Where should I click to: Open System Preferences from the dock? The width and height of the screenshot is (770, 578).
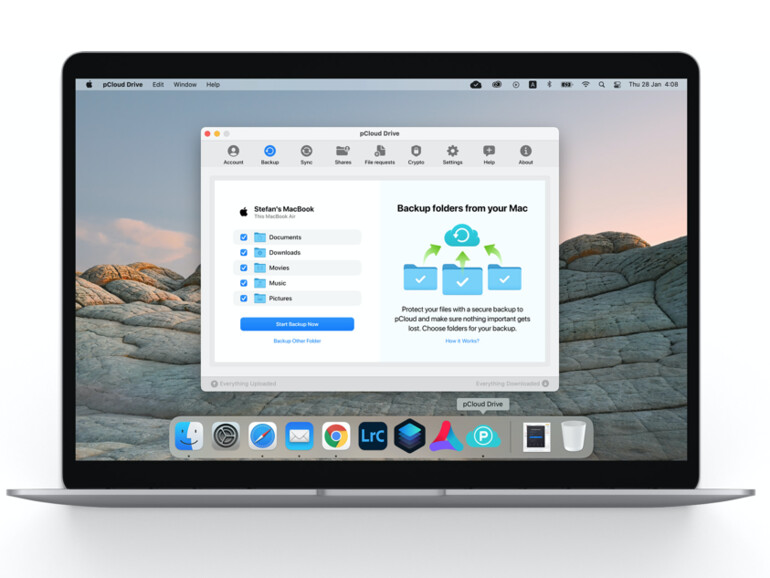tap(226, 436)
